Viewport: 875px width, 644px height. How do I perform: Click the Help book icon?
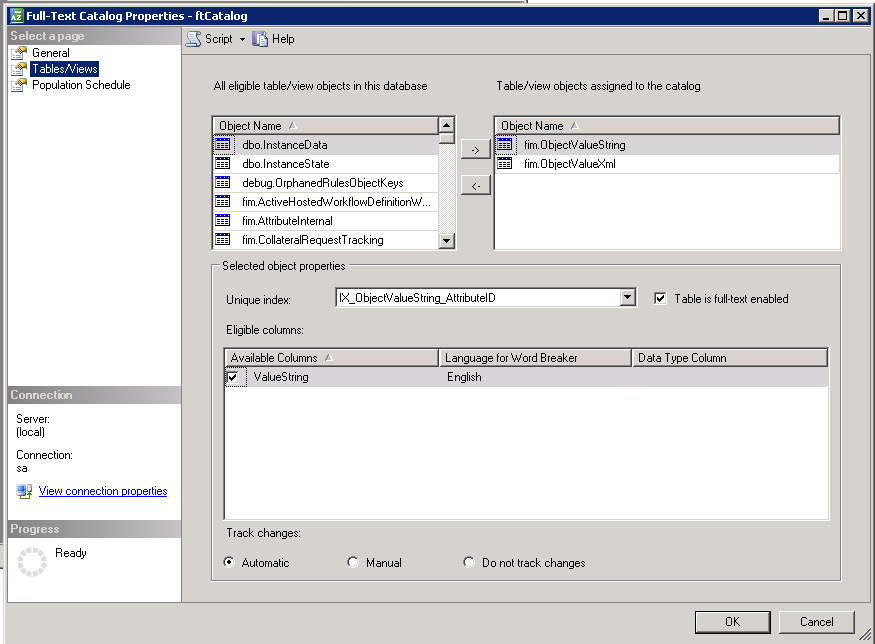260,39
